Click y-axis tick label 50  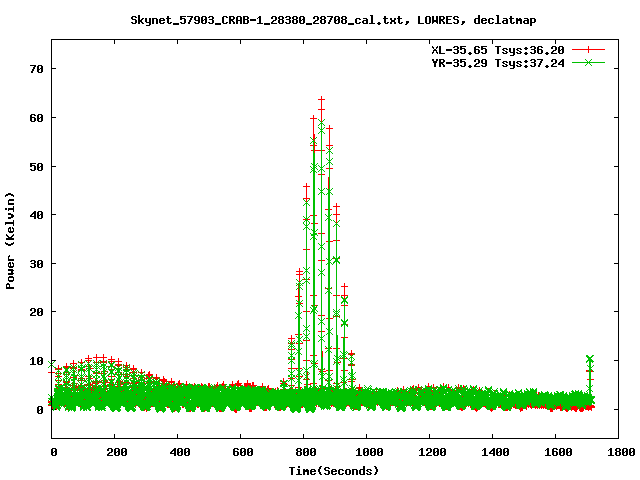(x=36, y=167)
